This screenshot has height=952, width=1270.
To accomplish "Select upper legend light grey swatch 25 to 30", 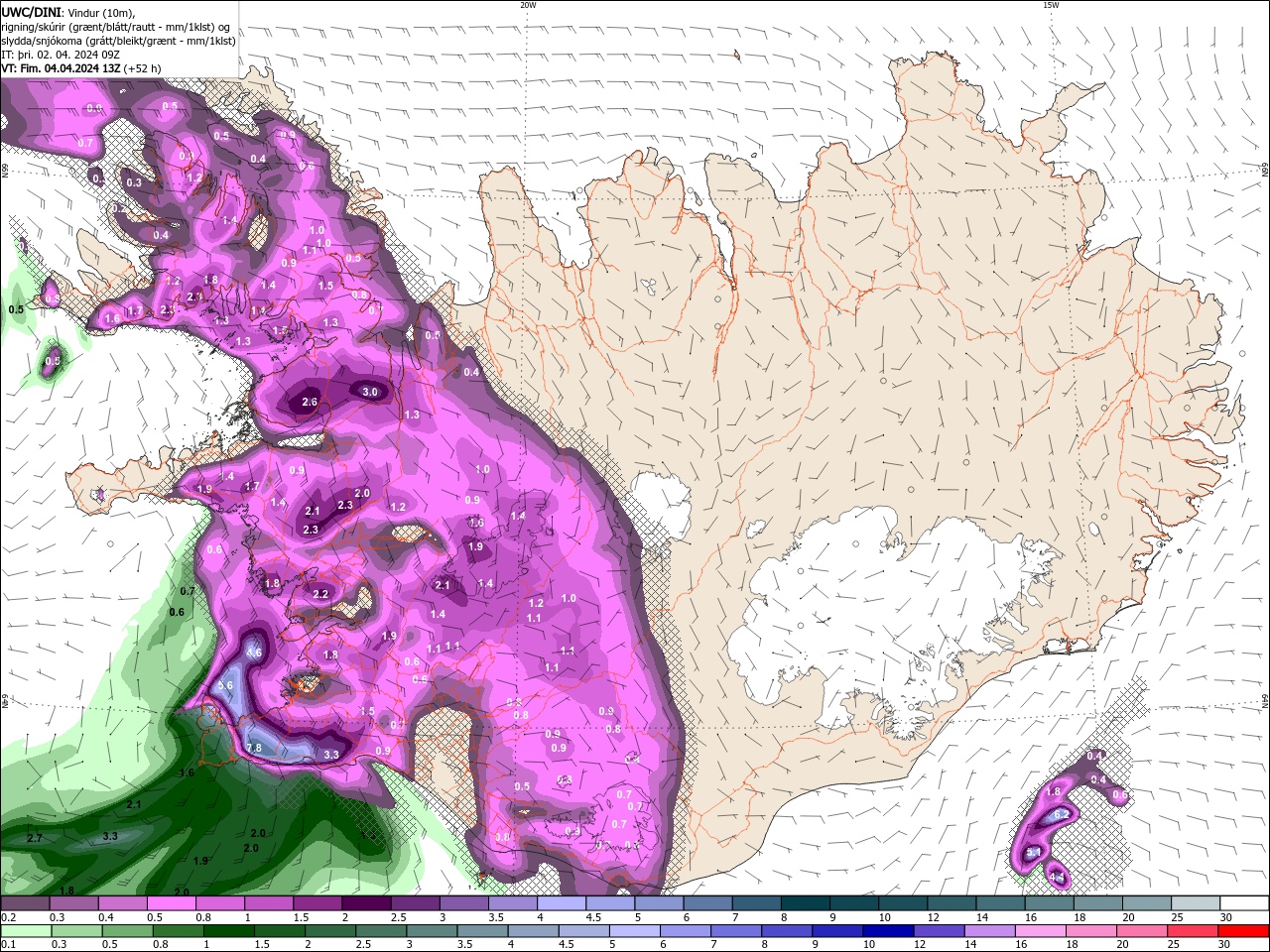I will (1195, 903).
